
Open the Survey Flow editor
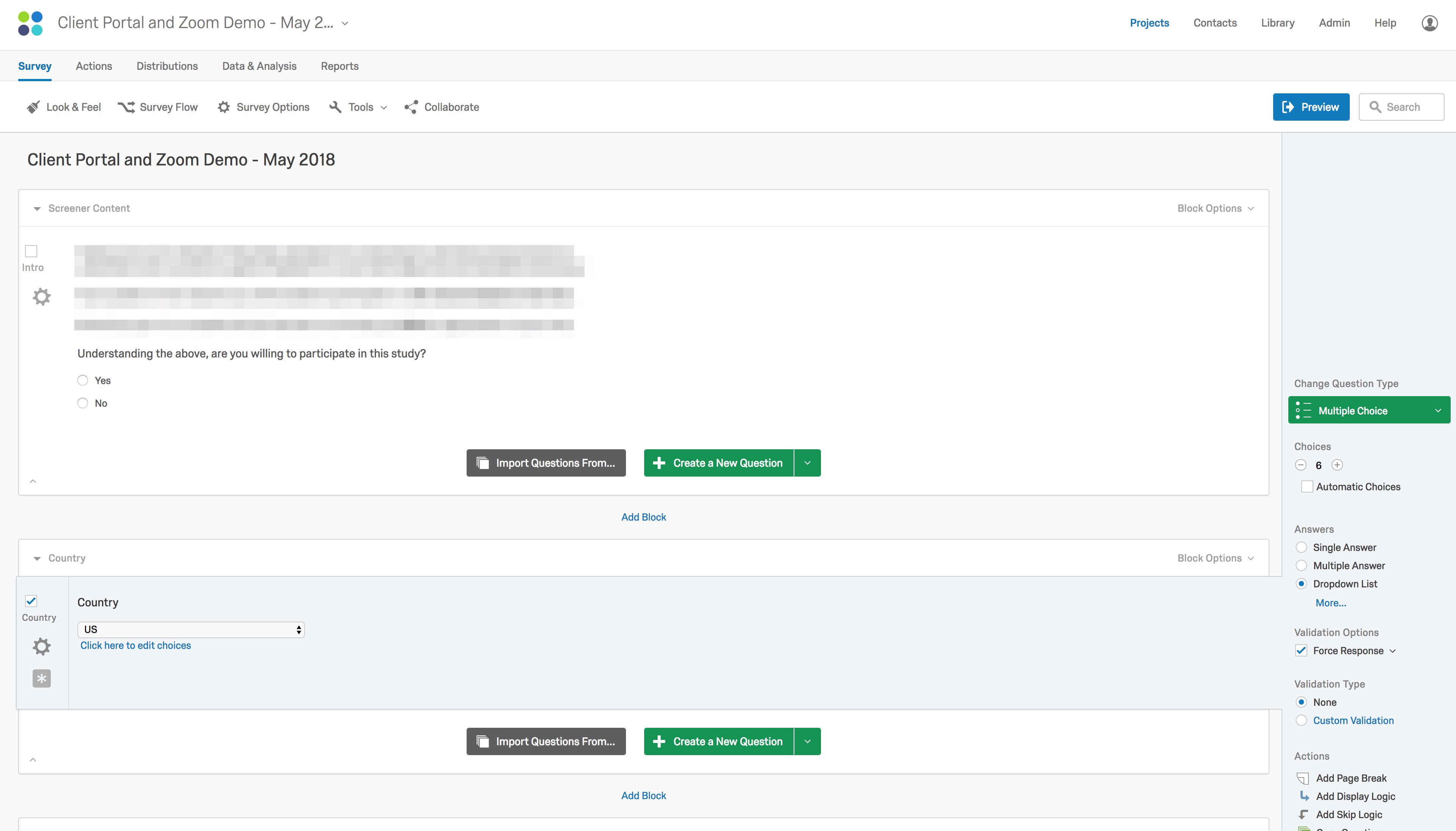(x=158, y=107)
